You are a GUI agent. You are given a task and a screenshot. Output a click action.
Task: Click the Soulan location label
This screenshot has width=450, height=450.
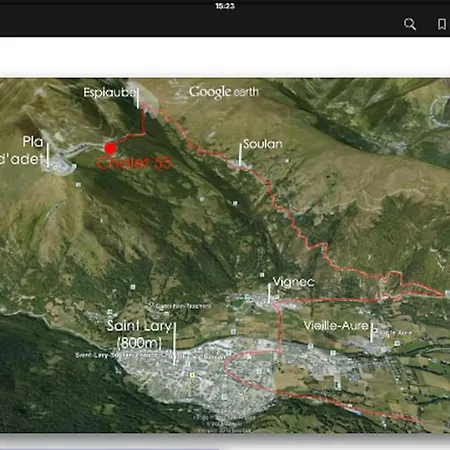(x=263, y=144)
